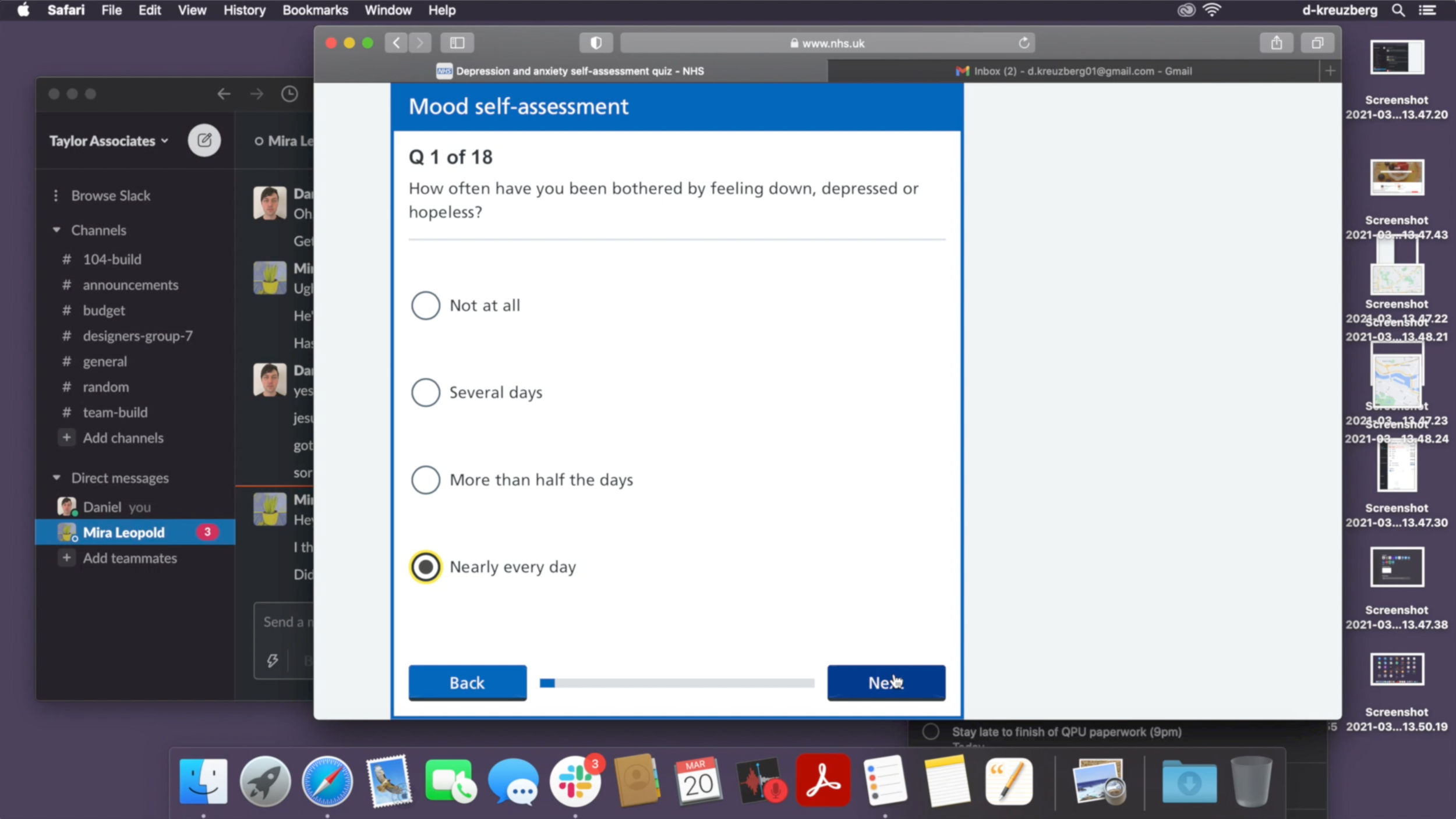Open the designers-group-7 channel

(137, 336)
